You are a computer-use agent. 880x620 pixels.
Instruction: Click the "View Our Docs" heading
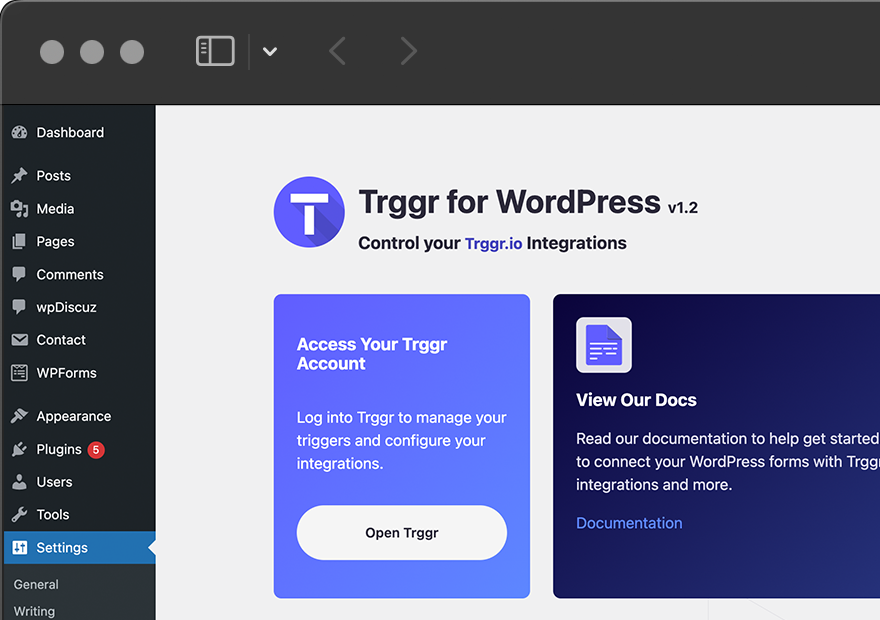click(x=636, y=399)
